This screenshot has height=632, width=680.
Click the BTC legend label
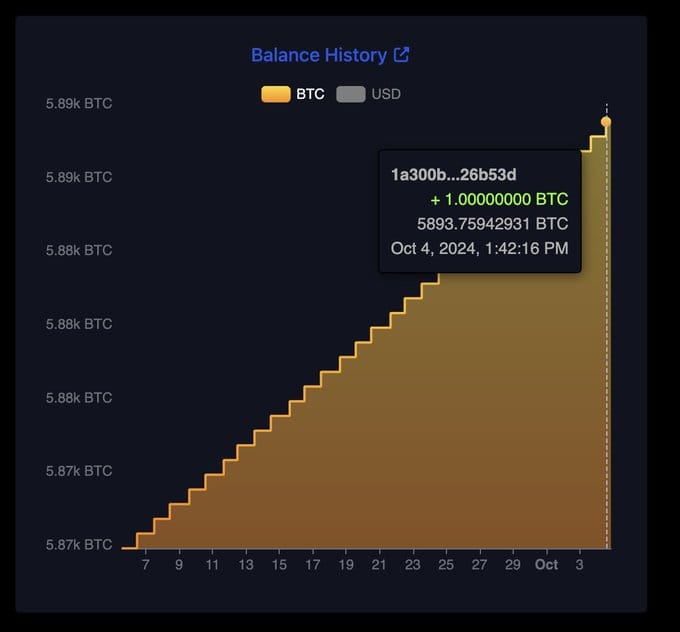point(310,94)
